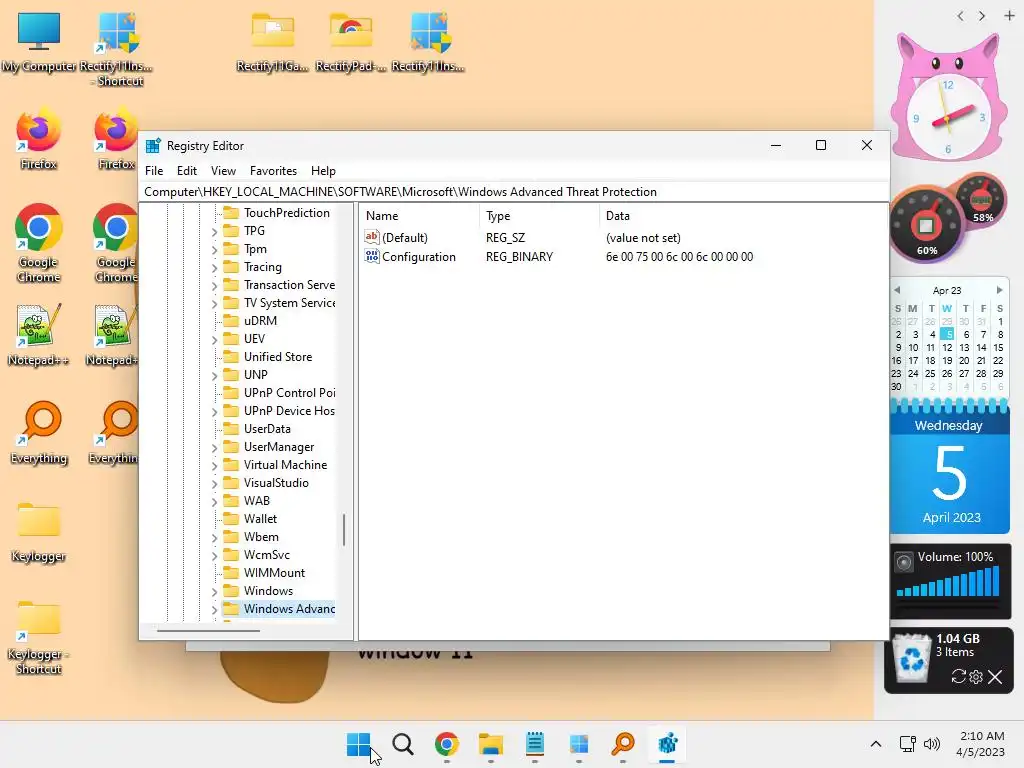Expand the TPG registry key

214,231
